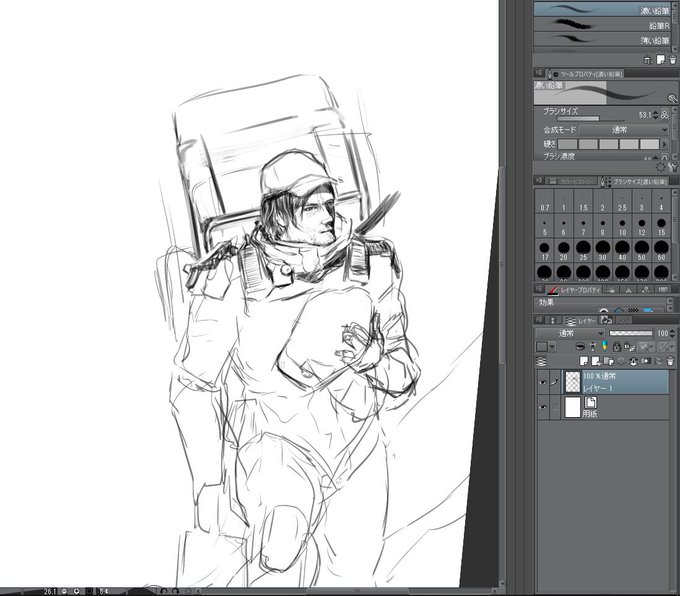Click the layer color effect icon

click(649, 310)
